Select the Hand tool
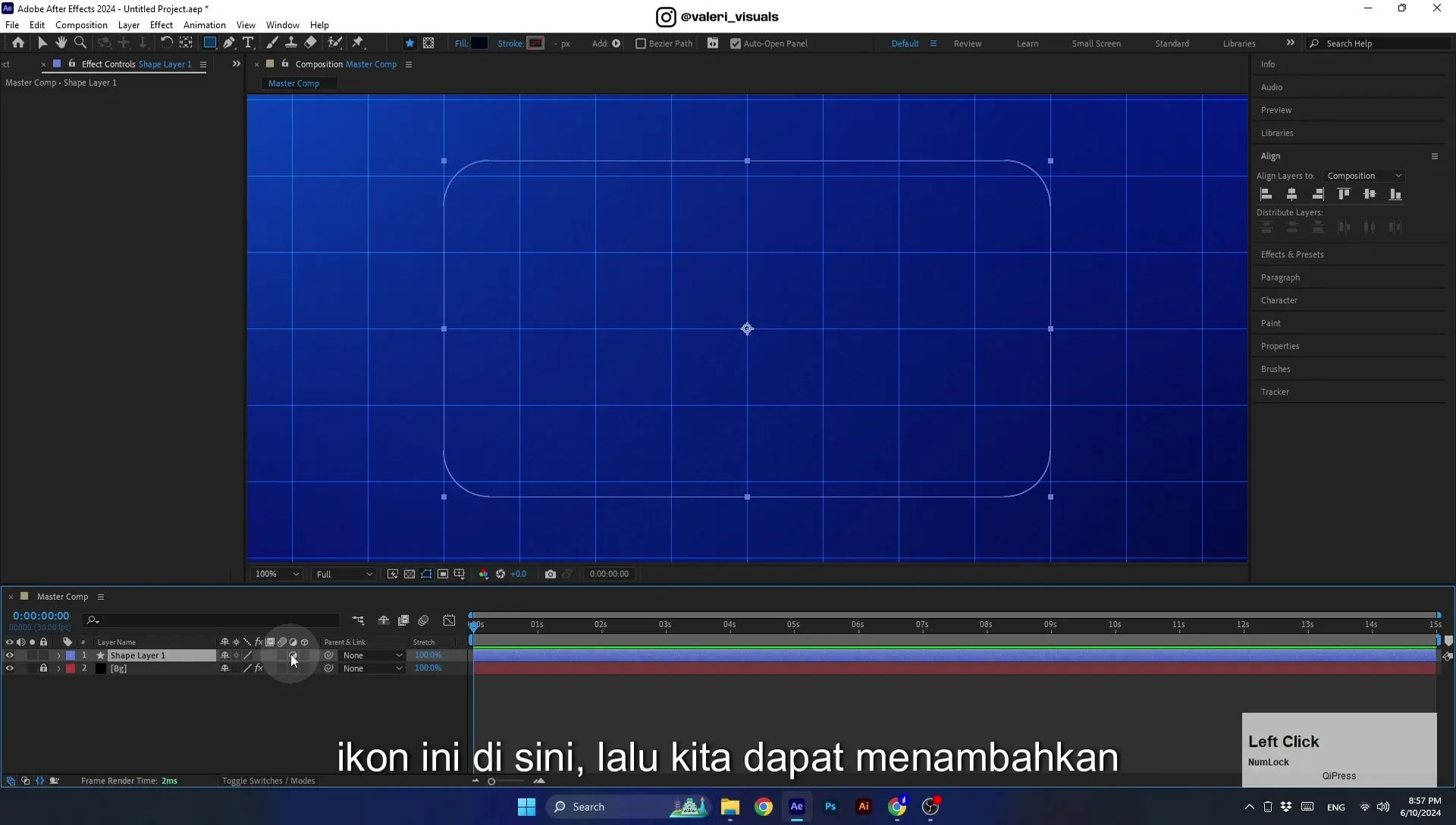 point(61,43)
